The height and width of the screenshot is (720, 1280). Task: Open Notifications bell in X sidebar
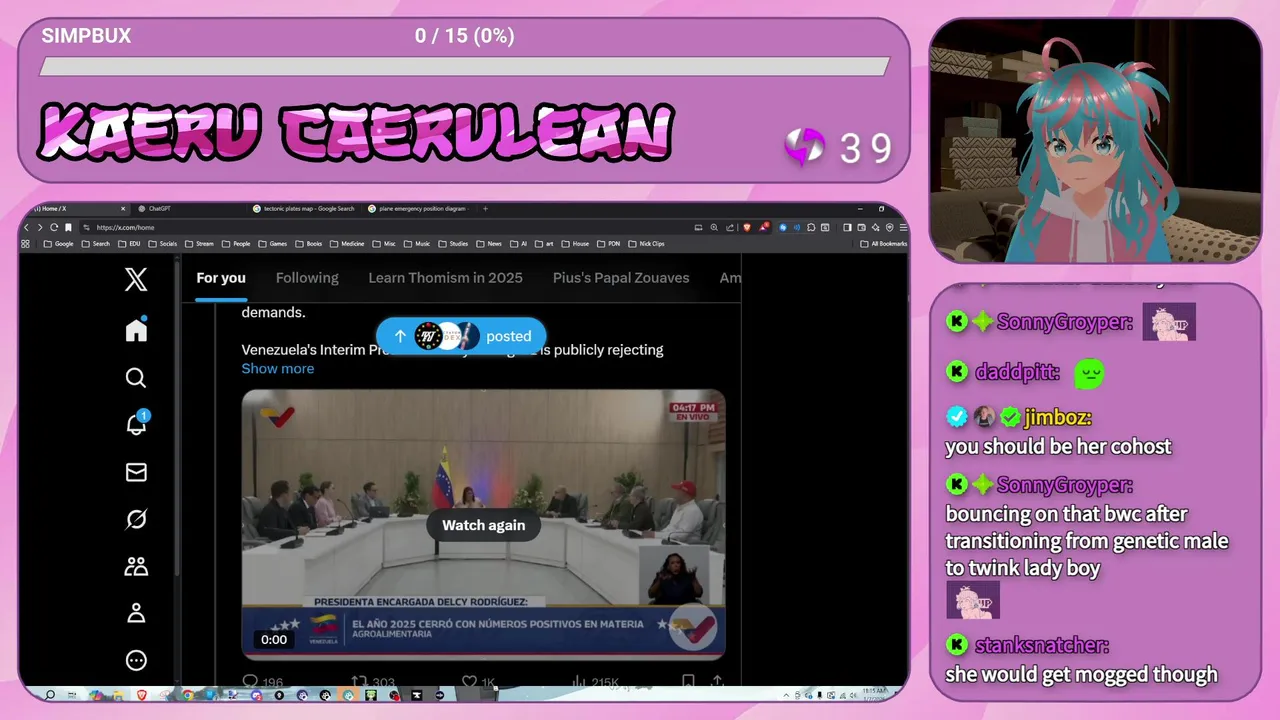(136, 424)
